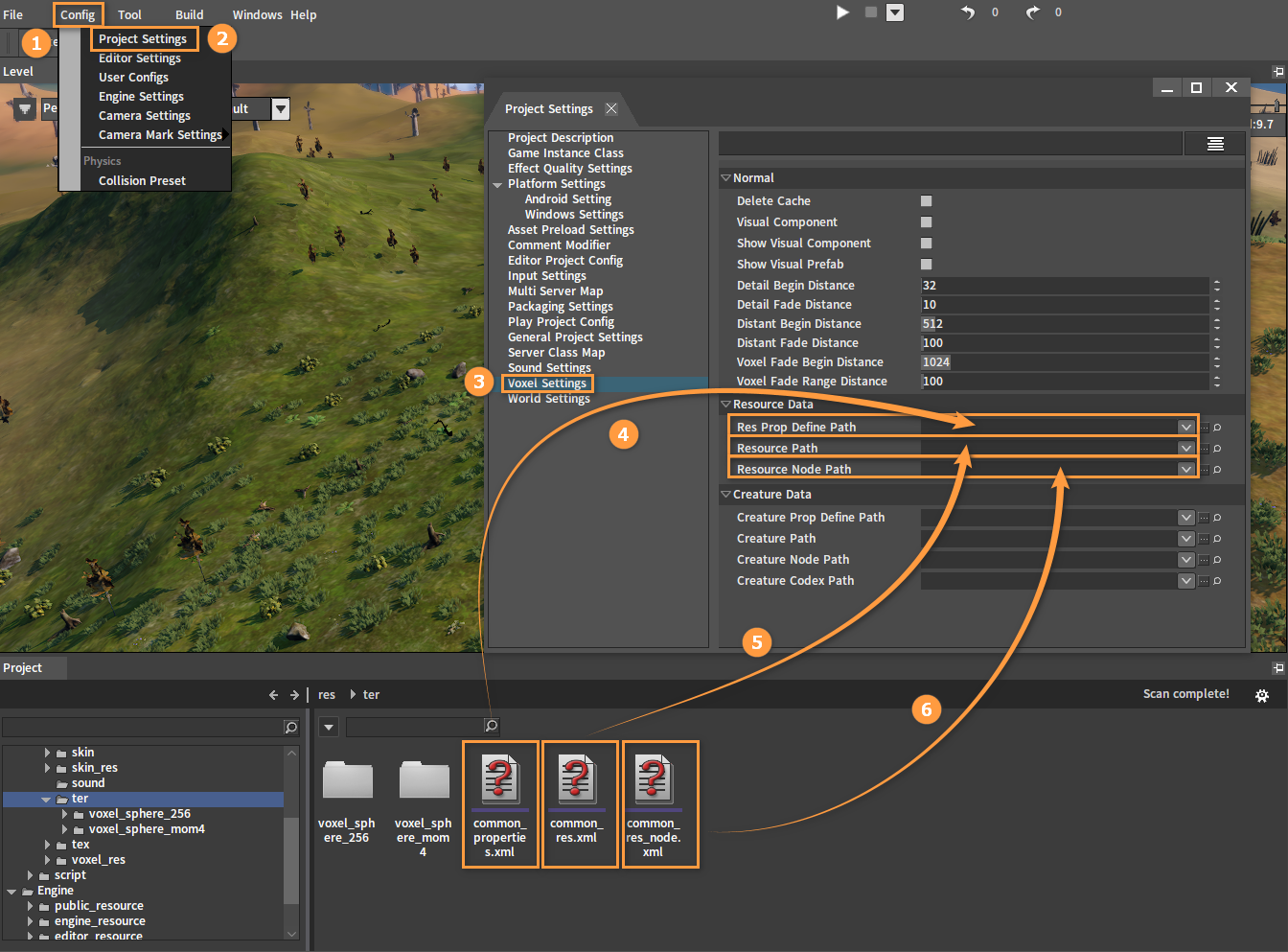Image resolution: width=1288 pixels, height=952 pixels.
Task: Open the Resource Path dropdown
Action: point(1186,449)
